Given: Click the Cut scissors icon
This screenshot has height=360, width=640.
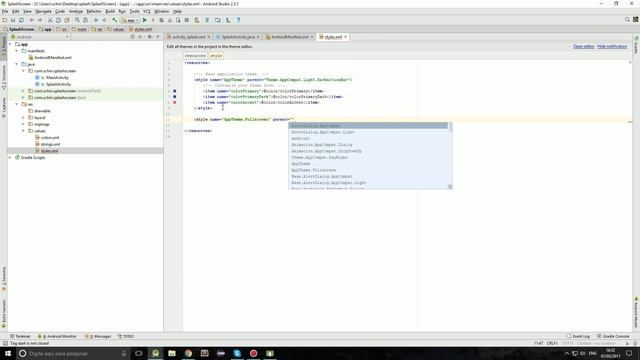Looking at the screenshot, I should coord(50,20).
